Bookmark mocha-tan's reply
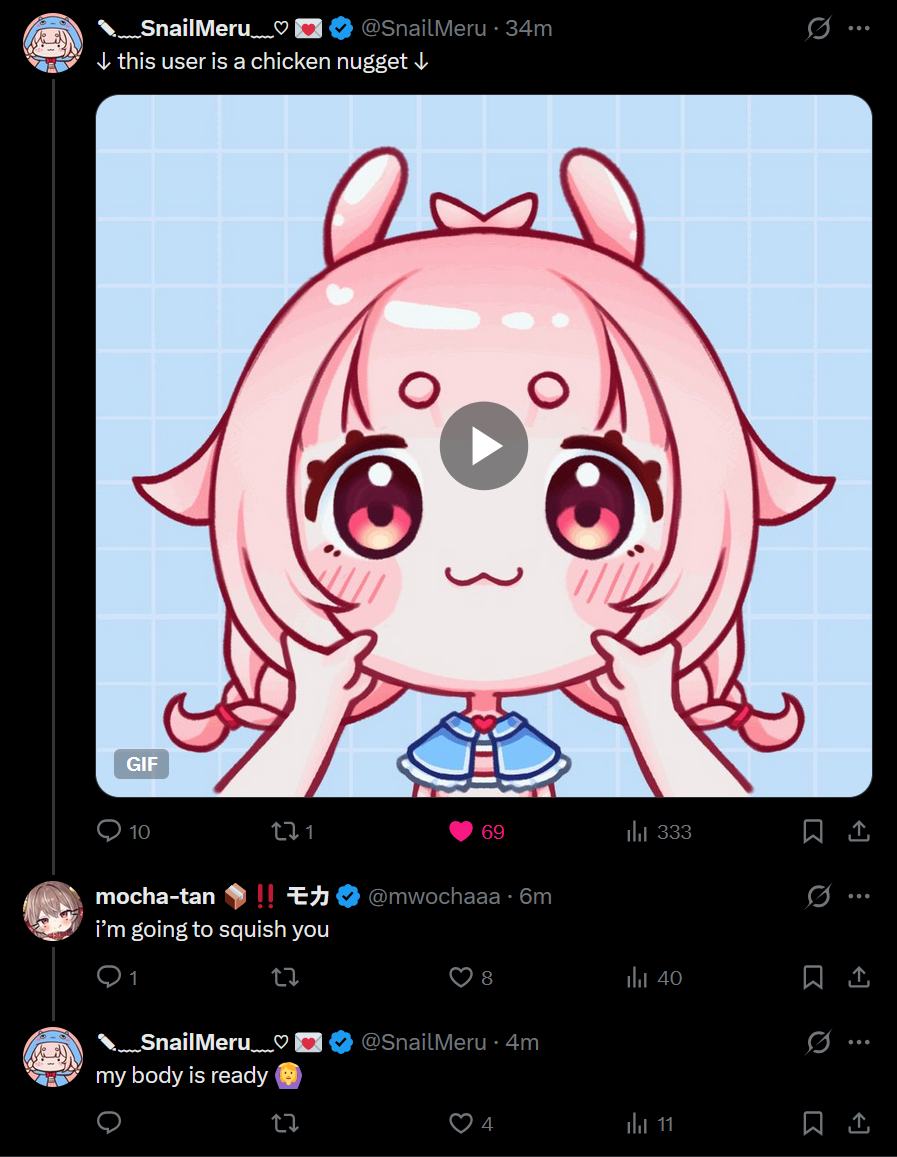897x1157 pixels. 813,977
